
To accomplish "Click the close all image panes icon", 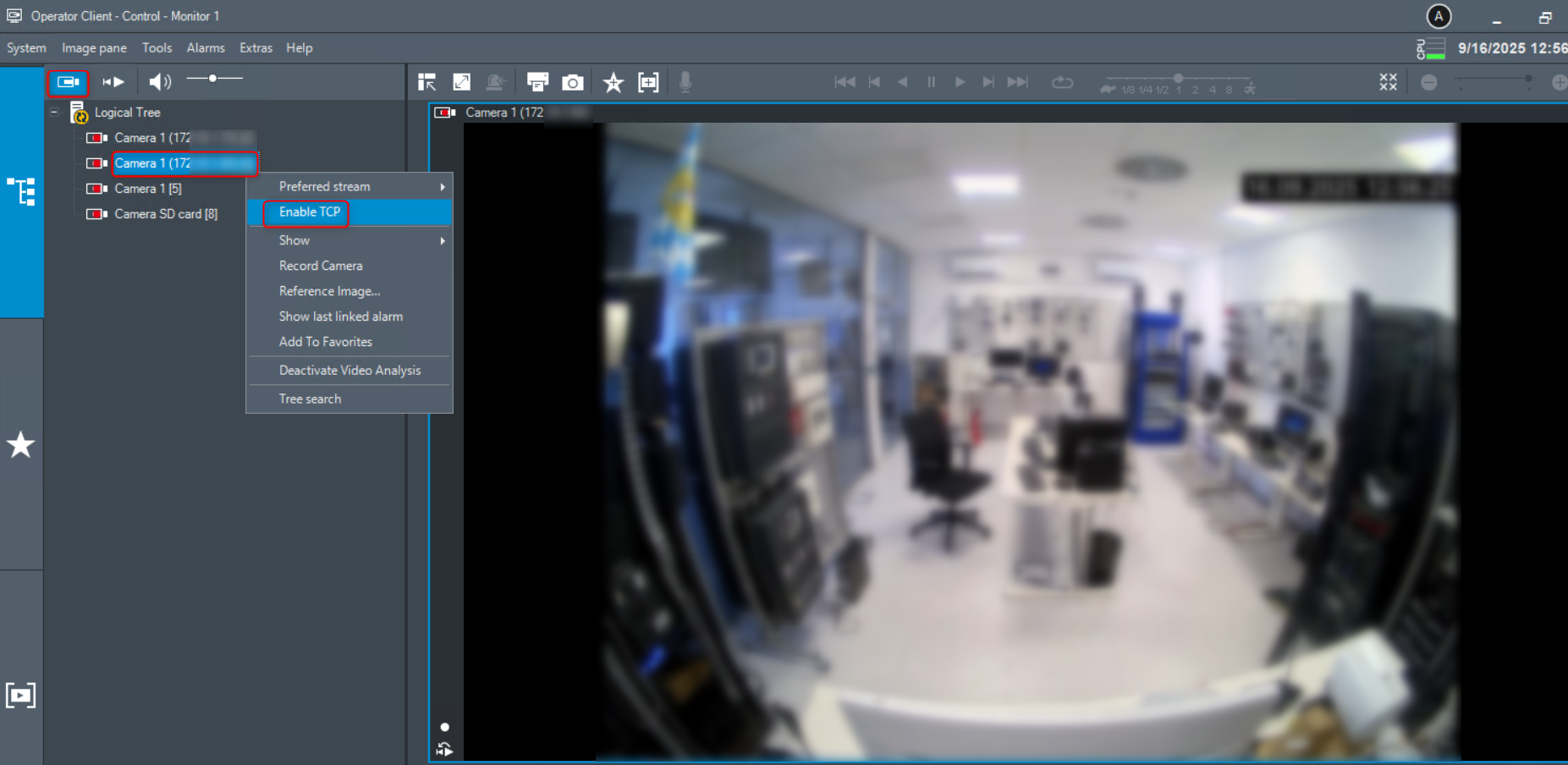I will tap(1388, 82).
